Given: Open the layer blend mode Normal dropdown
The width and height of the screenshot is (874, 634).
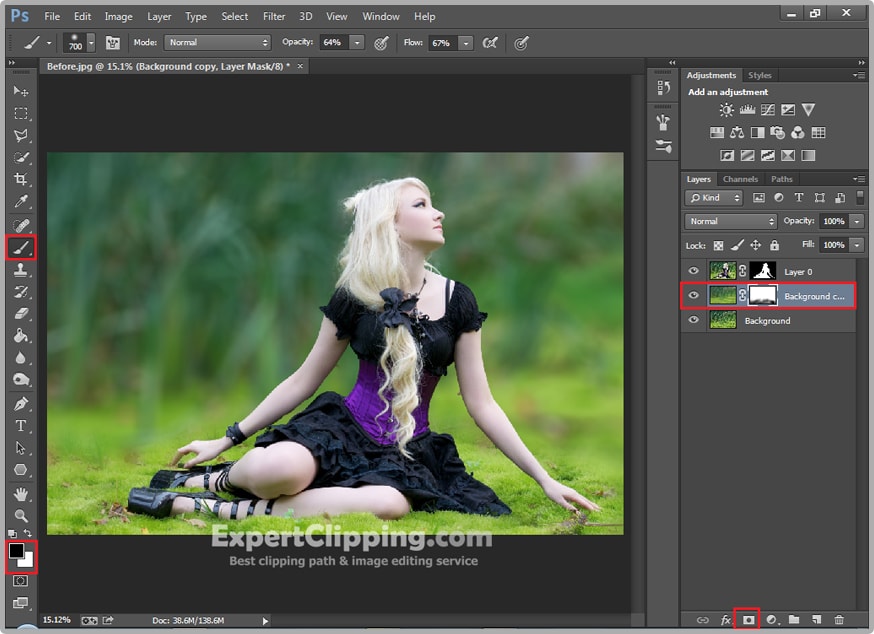Looking at the screenshot, I should coord(731,221).
